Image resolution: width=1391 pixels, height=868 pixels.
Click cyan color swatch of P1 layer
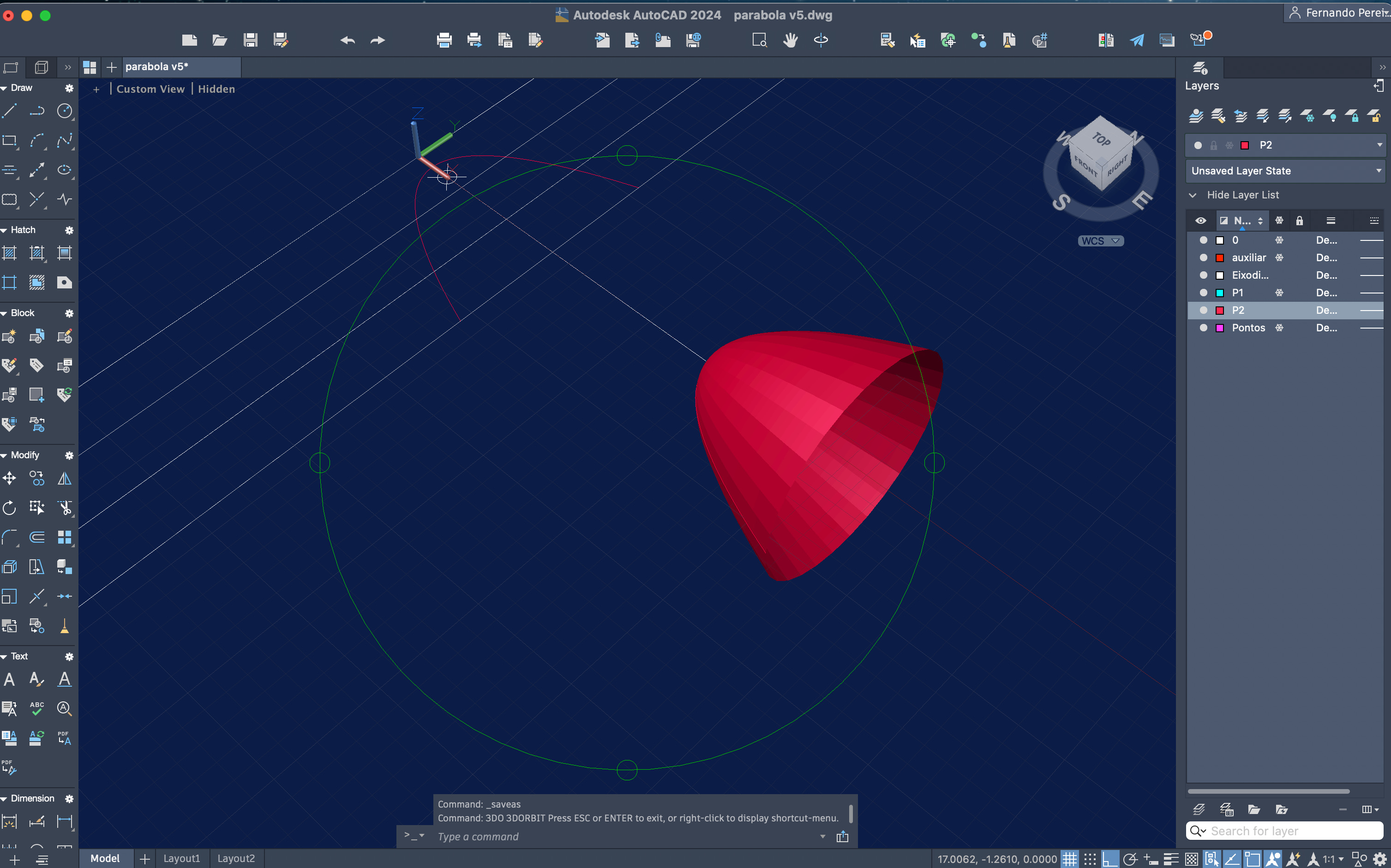[x=1219, y=293]
